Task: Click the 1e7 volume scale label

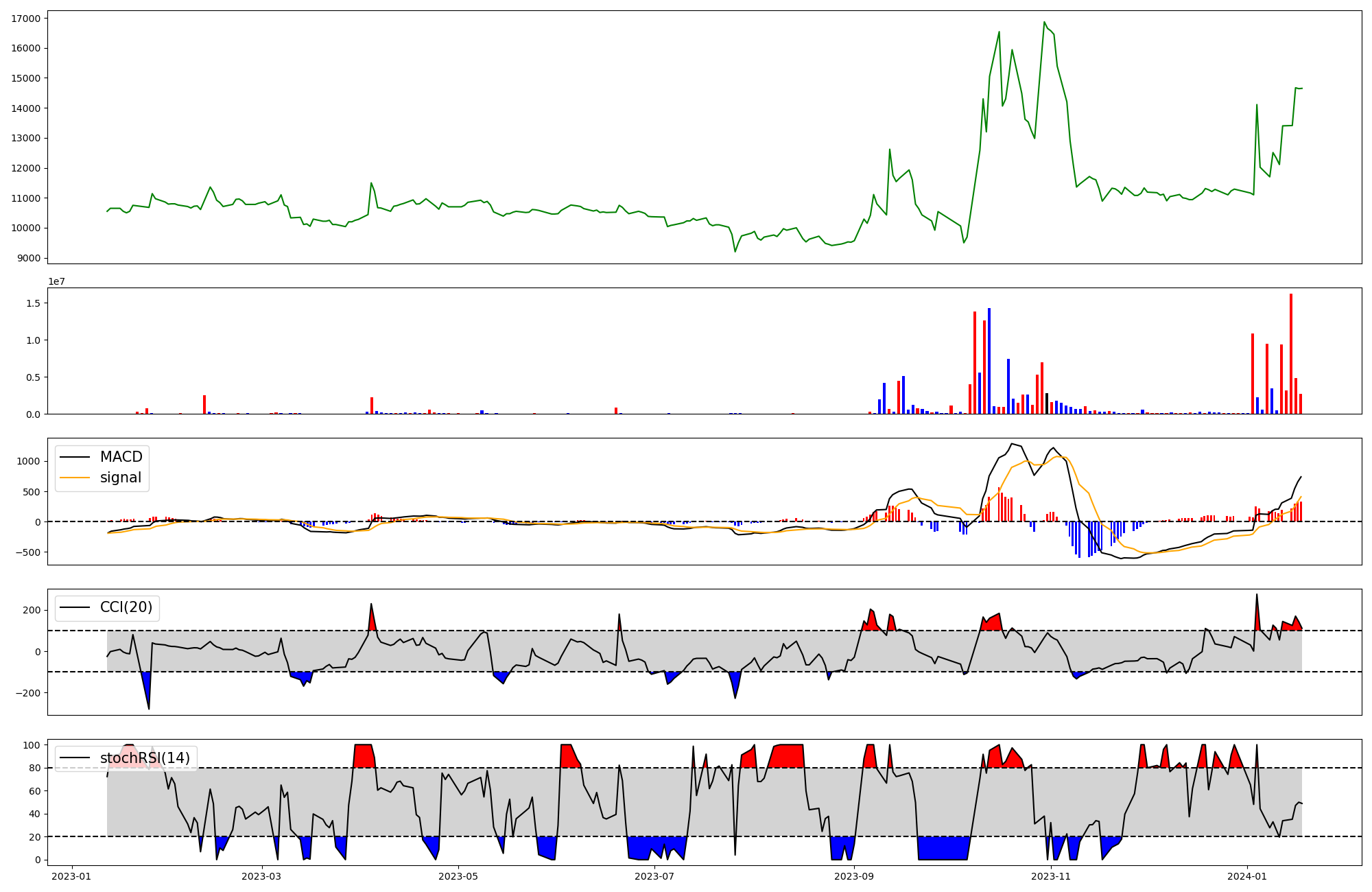Action: click(x=56, y=281)
